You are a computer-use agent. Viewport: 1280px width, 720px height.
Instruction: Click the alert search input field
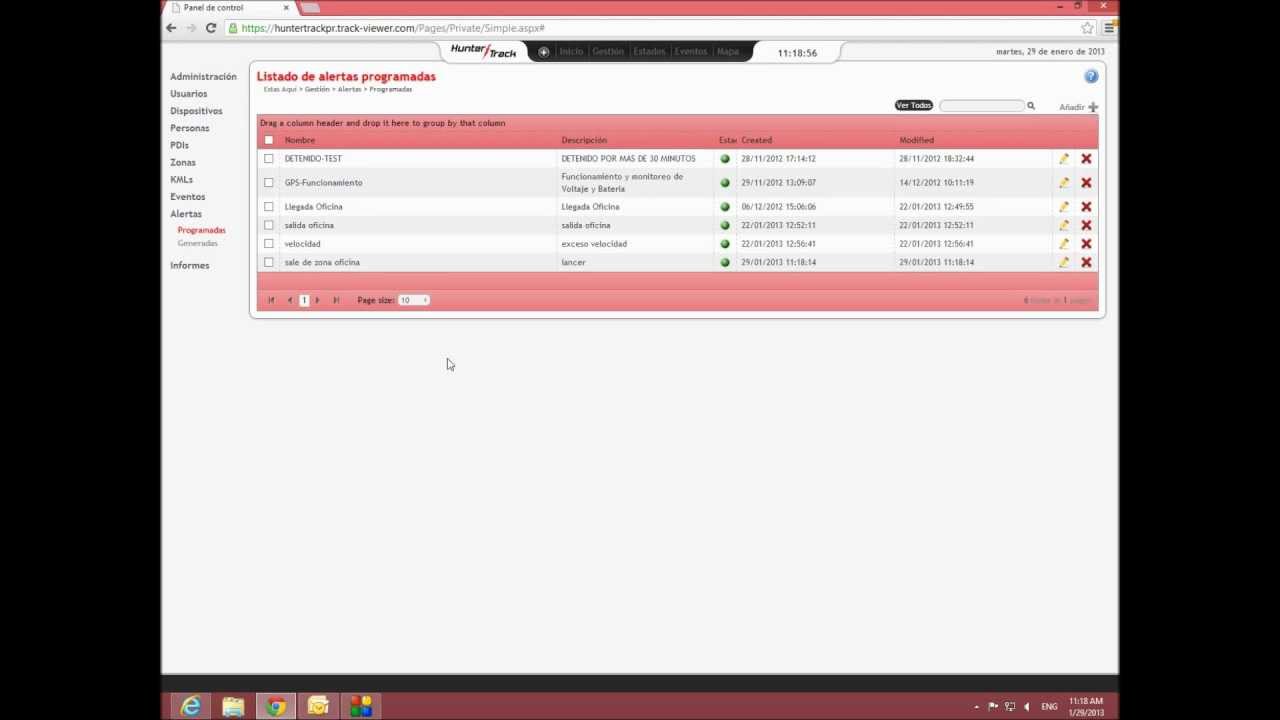tap(982, 106)
